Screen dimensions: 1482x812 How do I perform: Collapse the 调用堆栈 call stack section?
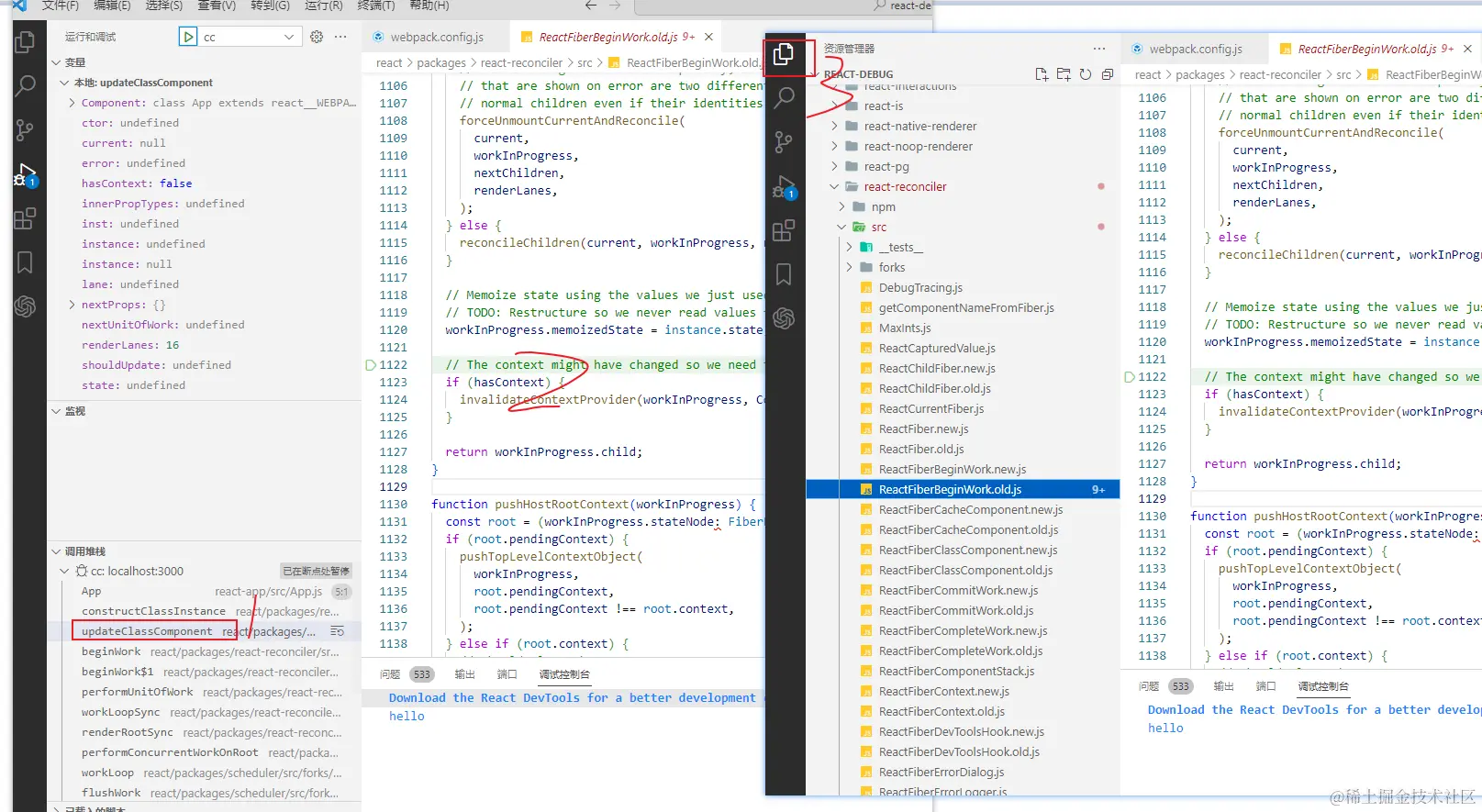56,551
